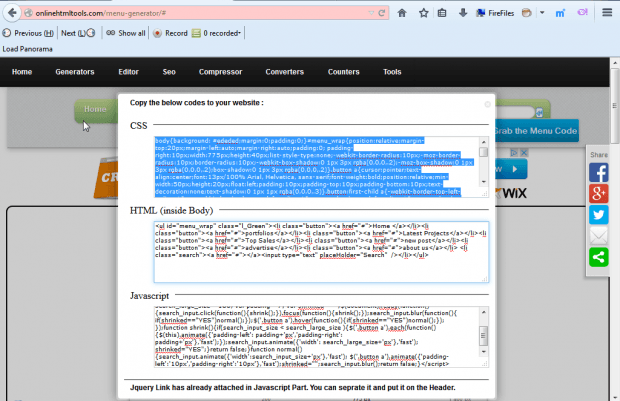The image size is (620, 401).
Task: Open the Firefox hamburger menu
Action: click(x=607, y=13)
